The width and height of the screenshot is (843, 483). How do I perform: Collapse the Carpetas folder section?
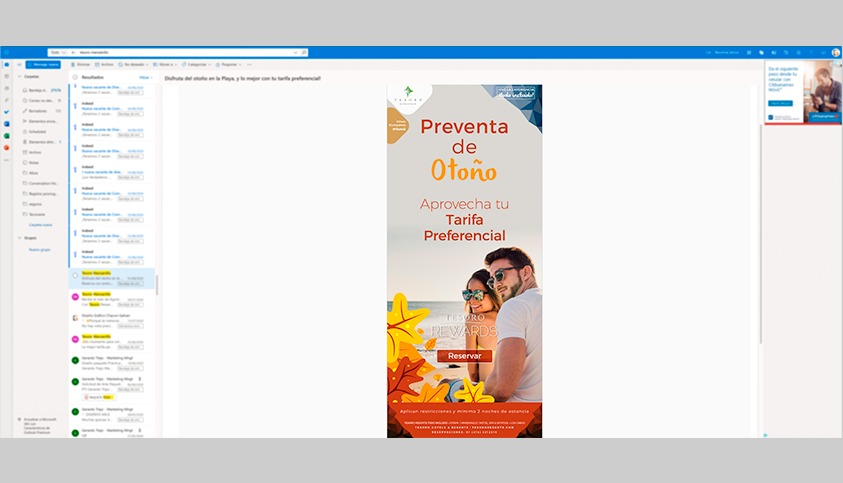pyautogui.click(x=19, y=76)
